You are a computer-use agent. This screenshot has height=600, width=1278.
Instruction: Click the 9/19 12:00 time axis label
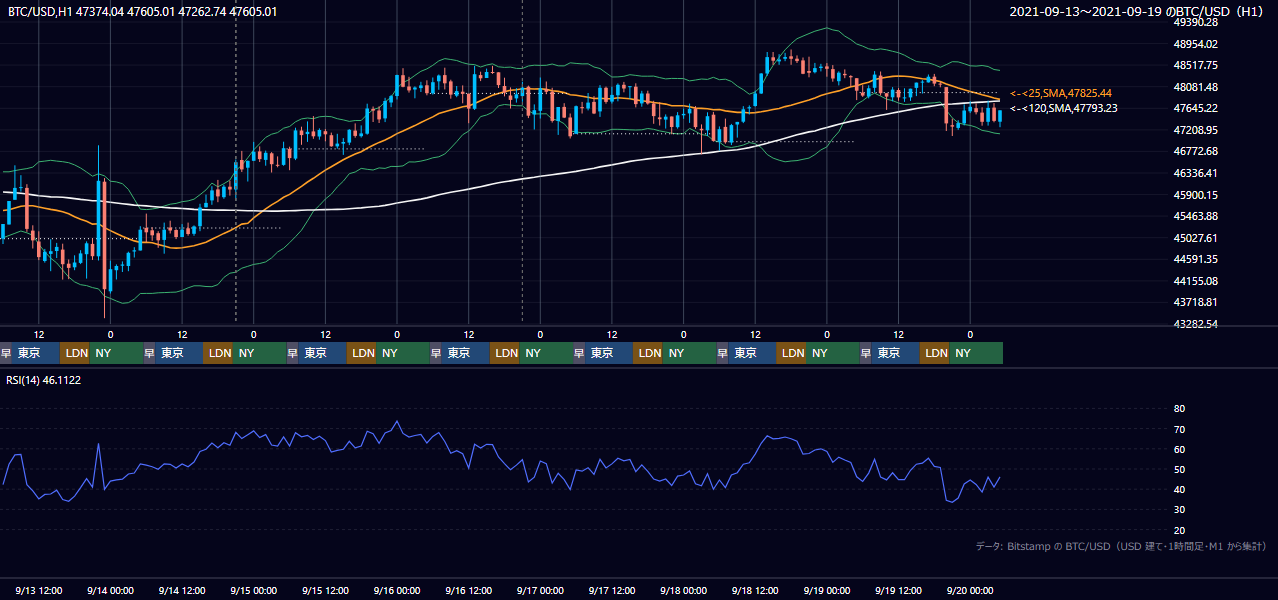click(x=898, y=590)
